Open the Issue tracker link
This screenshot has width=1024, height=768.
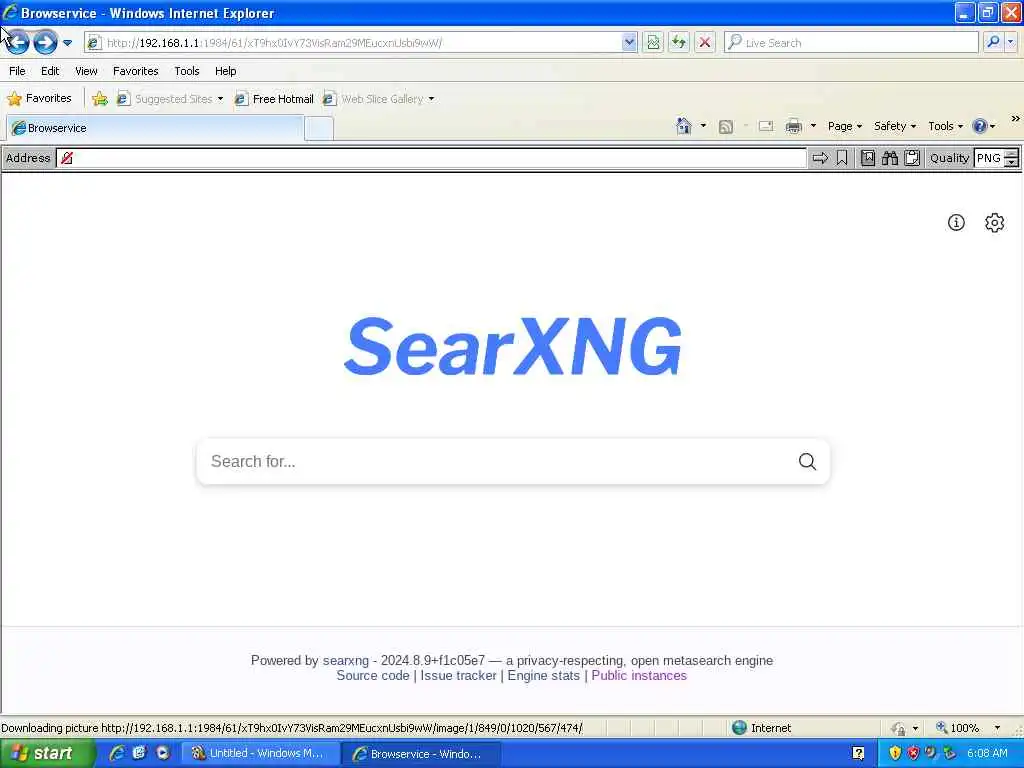[458, 676]
